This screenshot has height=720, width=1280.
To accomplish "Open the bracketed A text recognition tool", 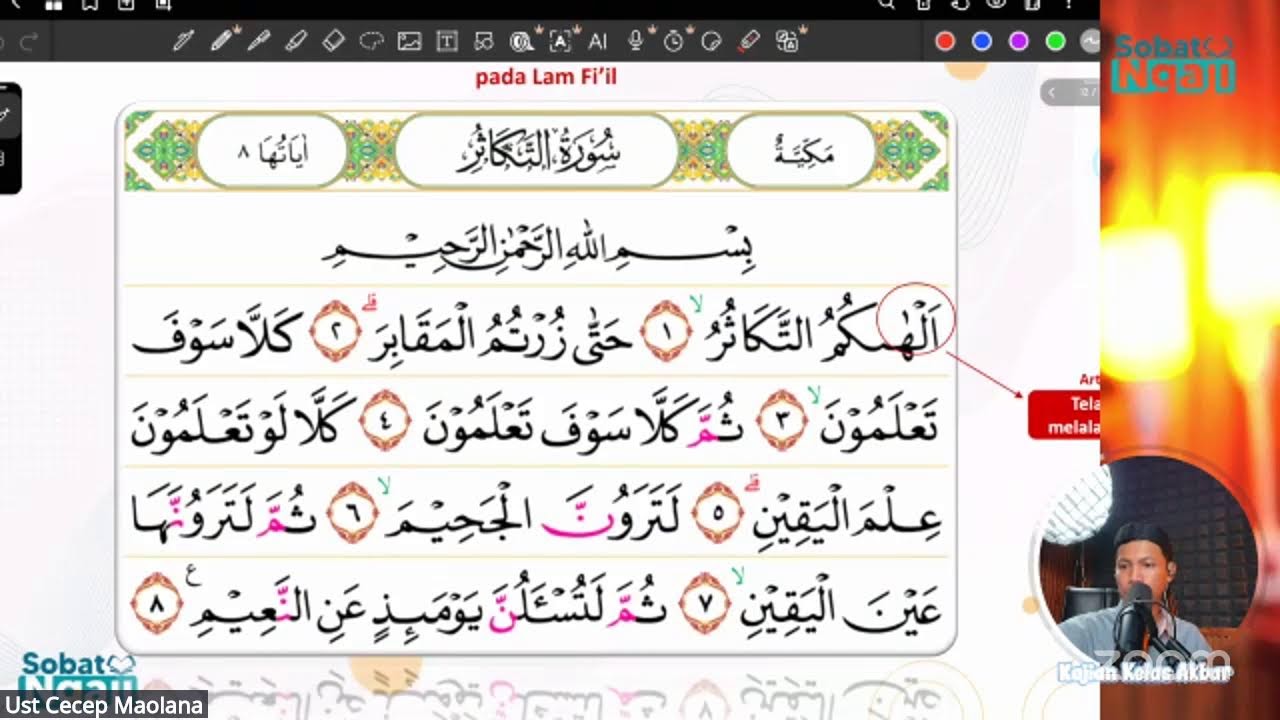I will (x=560, y=41).
